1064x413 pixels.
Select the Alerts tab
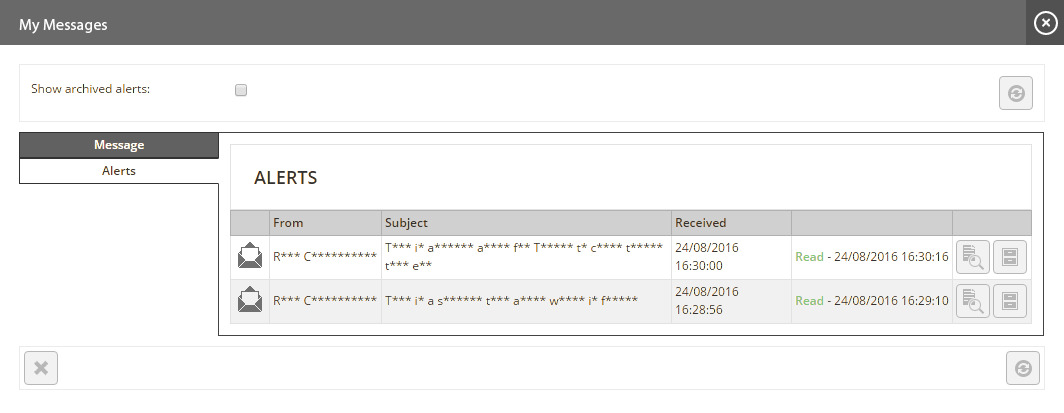pyautogui.click(x=119, y=171)
